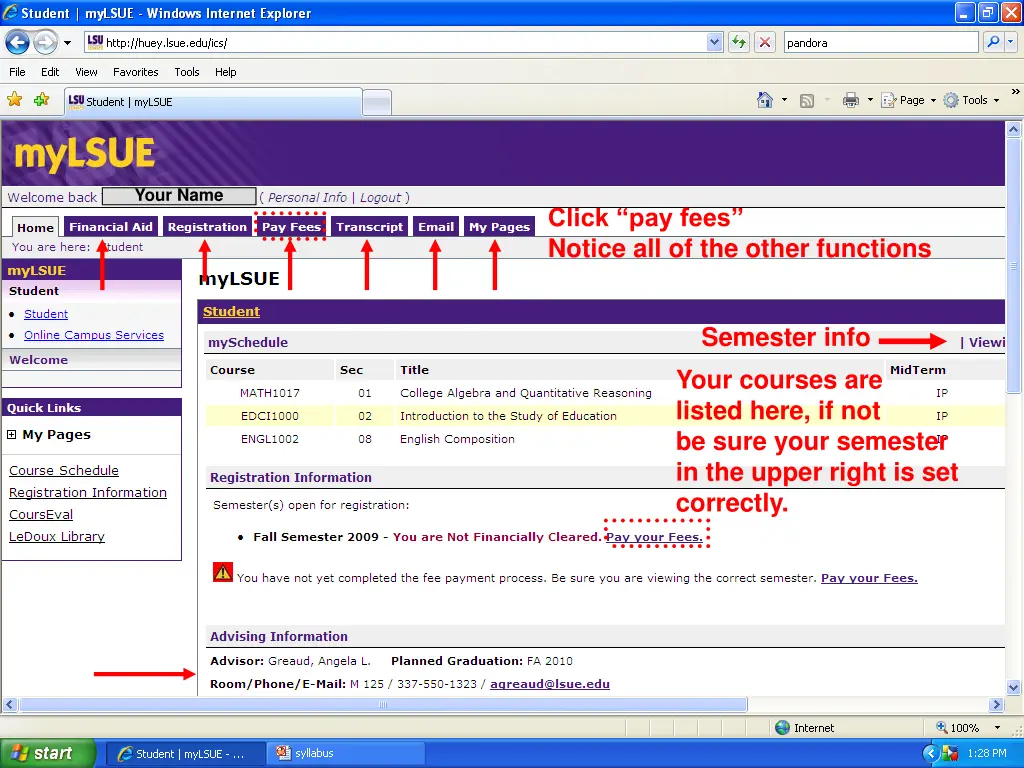This screenshot has height=768, width=1024.
Task: Show more toolbar commands chevron
Action: (1015, 92)
